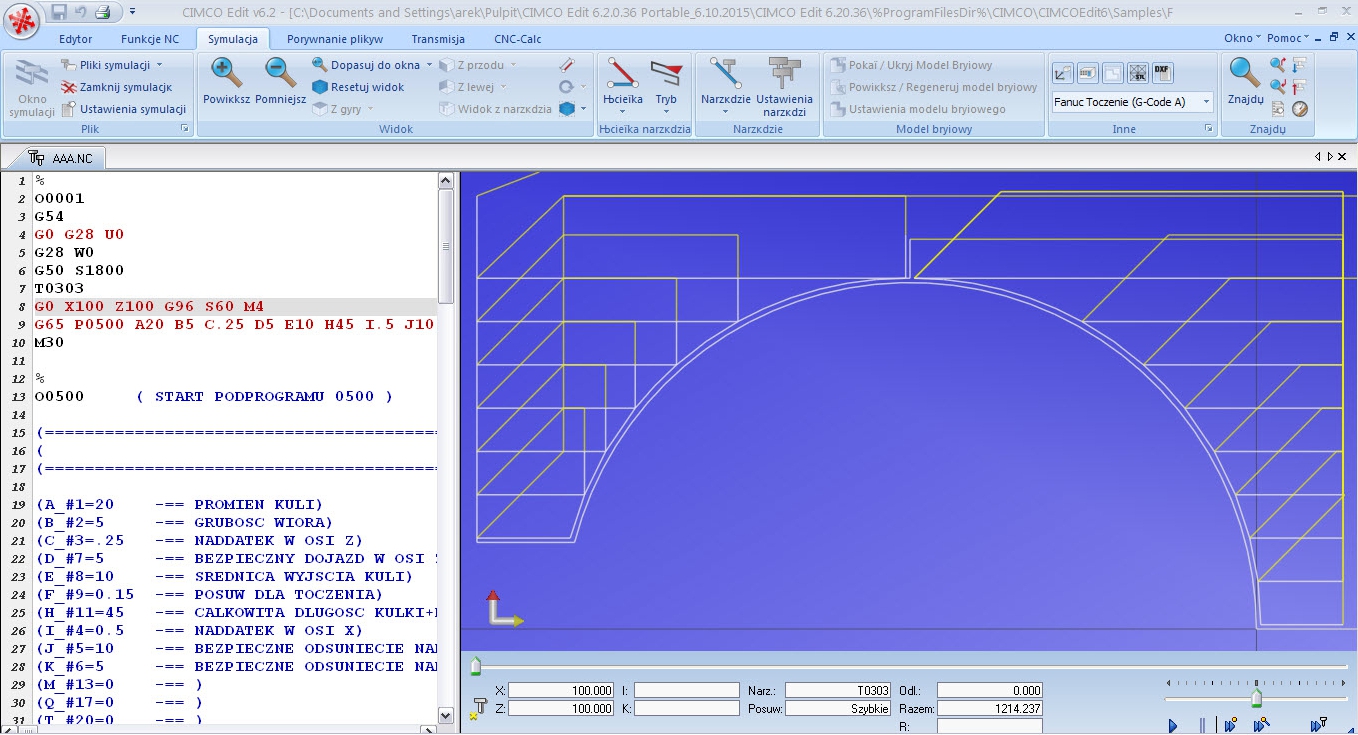The image size is (1358, 735).
Task: Open the Pliki symulacji dropdown
Action: 113,65
